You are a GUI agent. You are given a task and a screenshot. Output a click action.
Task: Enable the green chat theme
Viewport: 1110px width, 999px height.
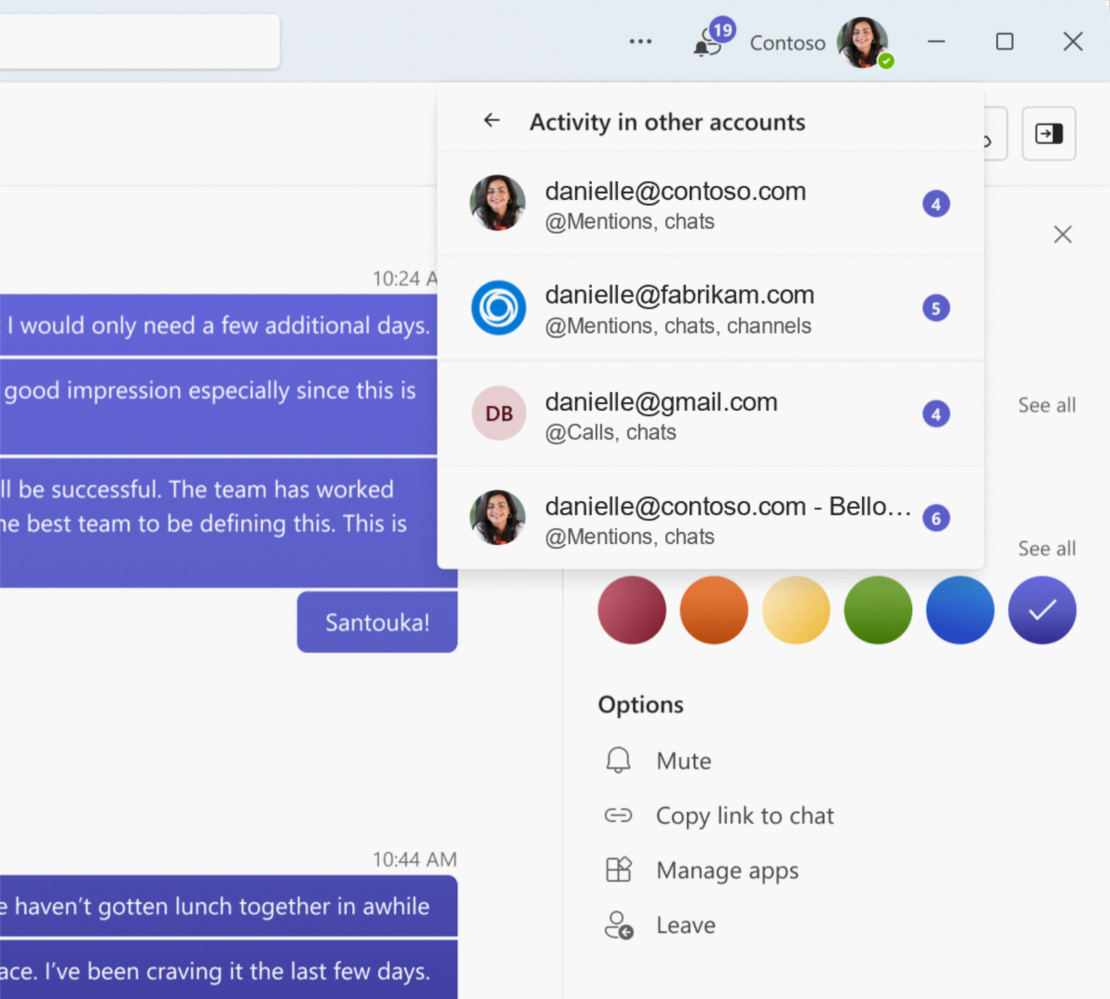click(878, 610)
